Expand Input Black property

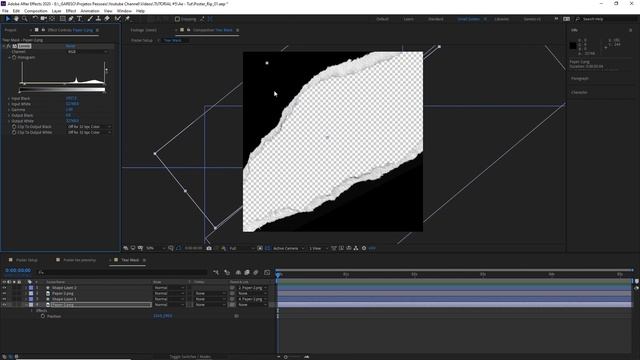click(9, 98)
